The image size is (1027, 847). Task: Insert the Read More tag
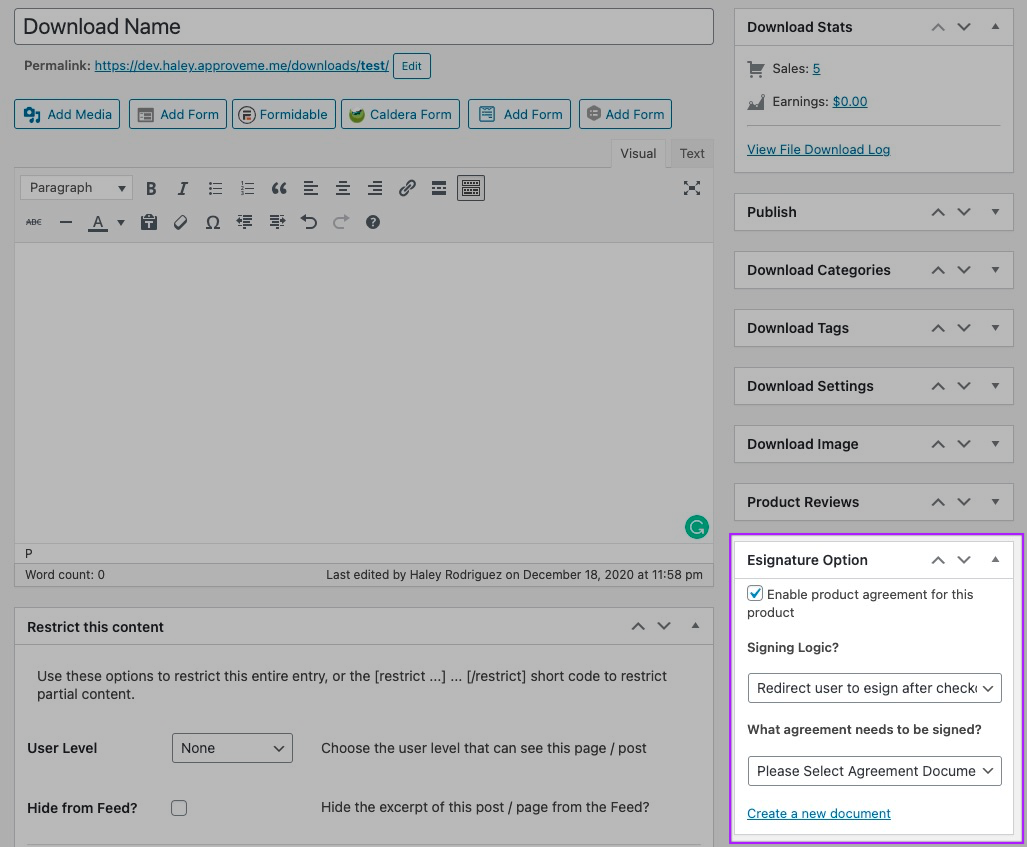(438, 187)
